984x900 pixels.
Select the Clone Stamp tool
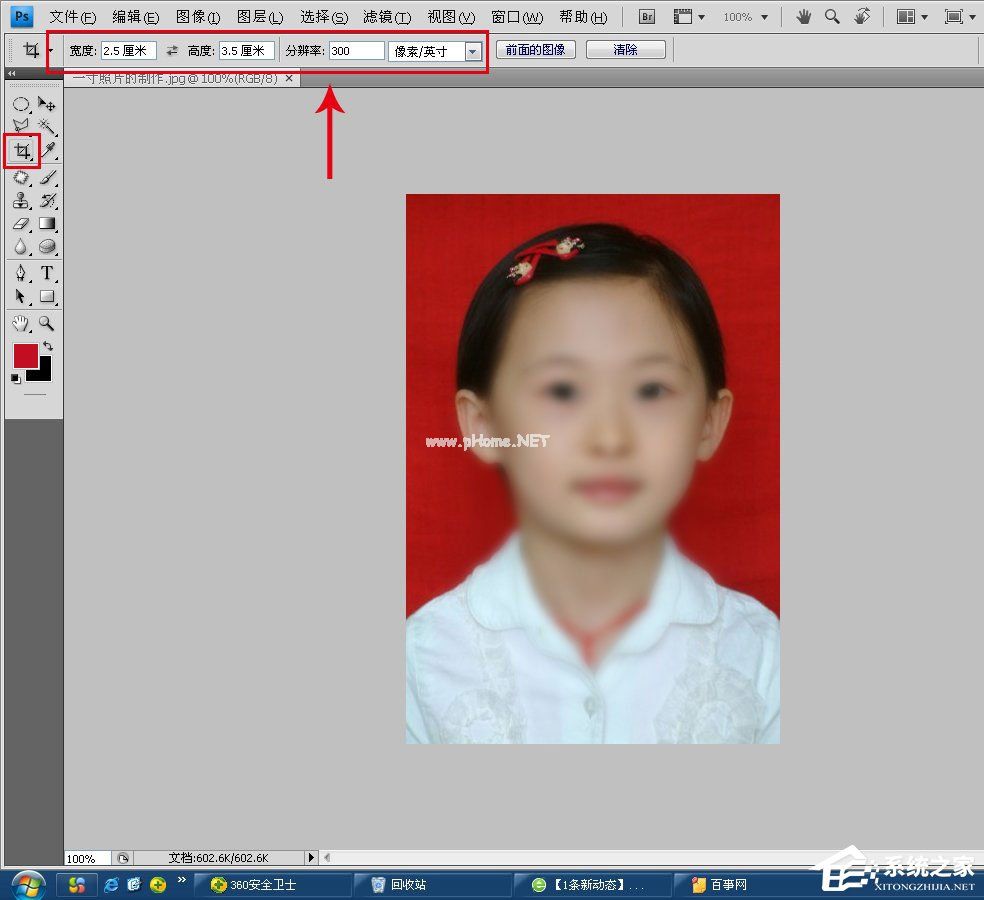21,200
